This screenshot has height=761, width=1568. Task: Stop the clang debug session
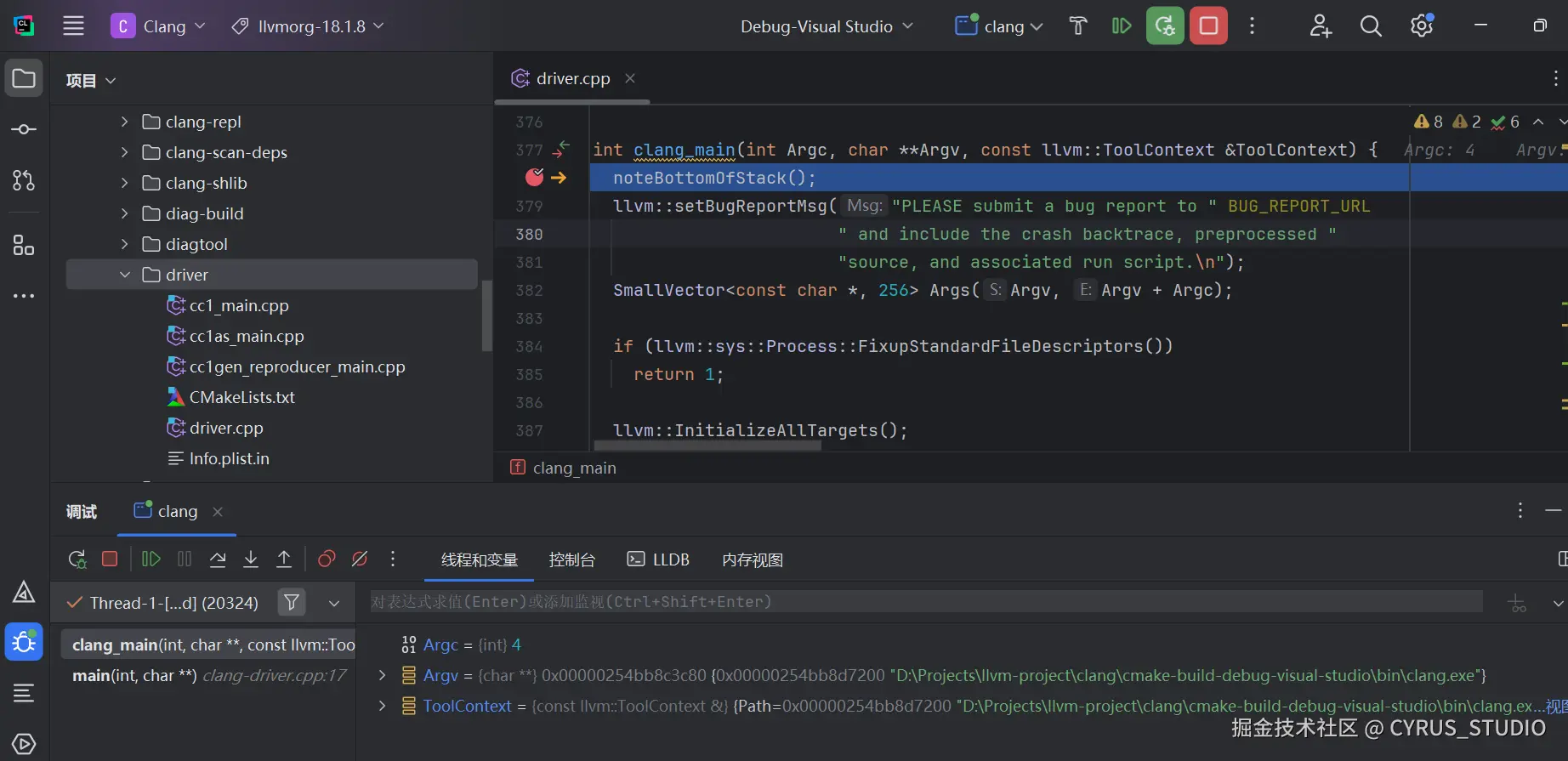click(x=1208, y=26)
